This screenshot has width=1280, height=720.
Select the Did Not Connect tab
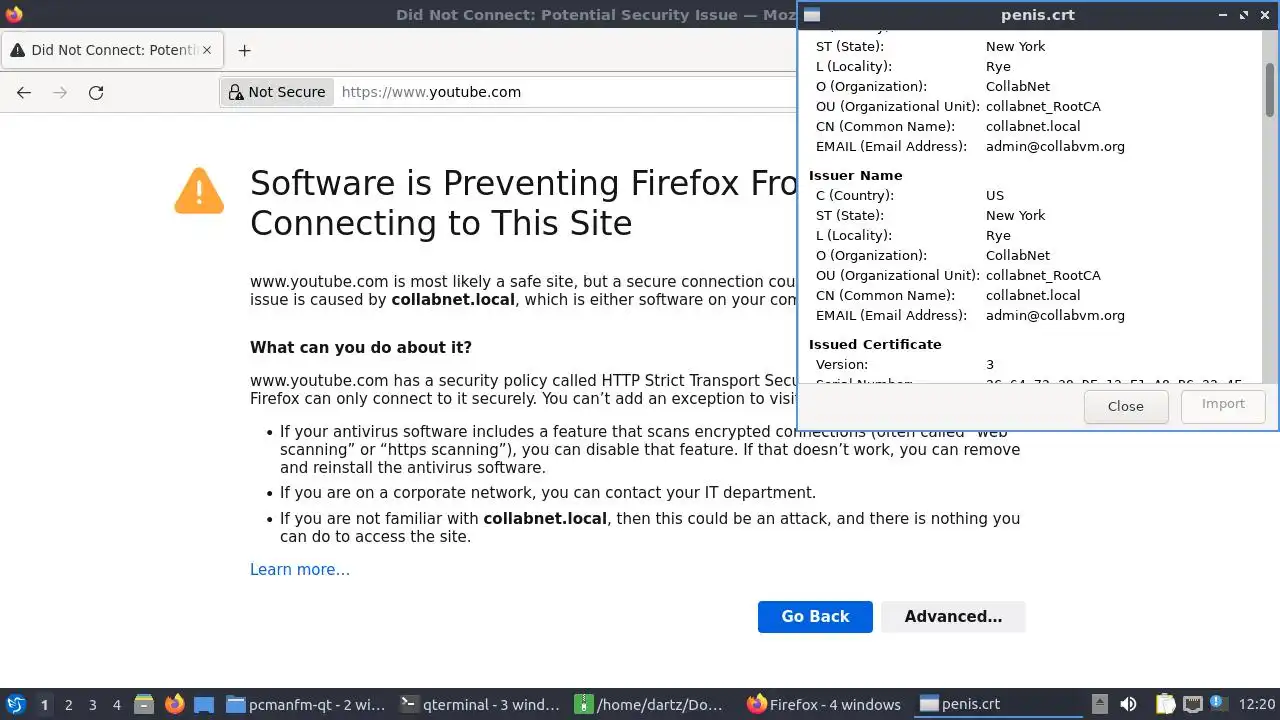tap(114, 50)
